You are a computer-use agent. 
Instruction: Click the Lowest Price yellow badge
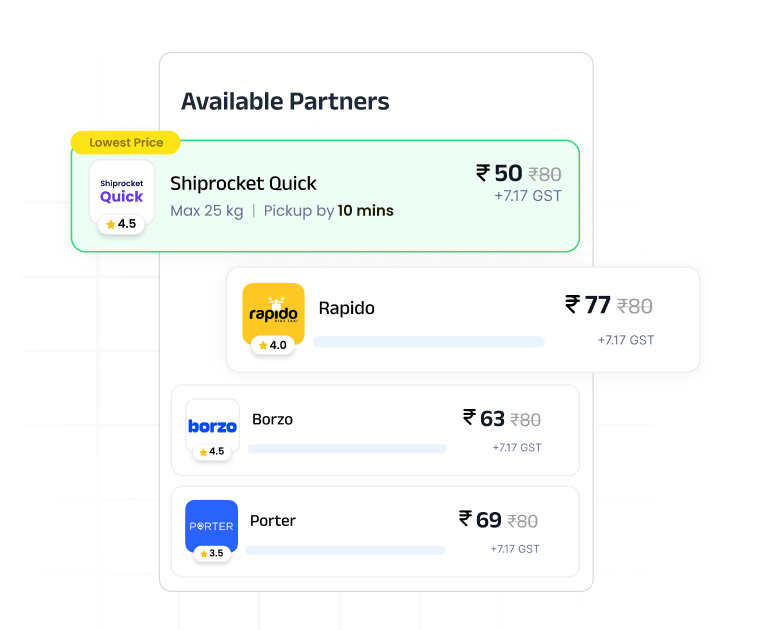coord(126,143)
